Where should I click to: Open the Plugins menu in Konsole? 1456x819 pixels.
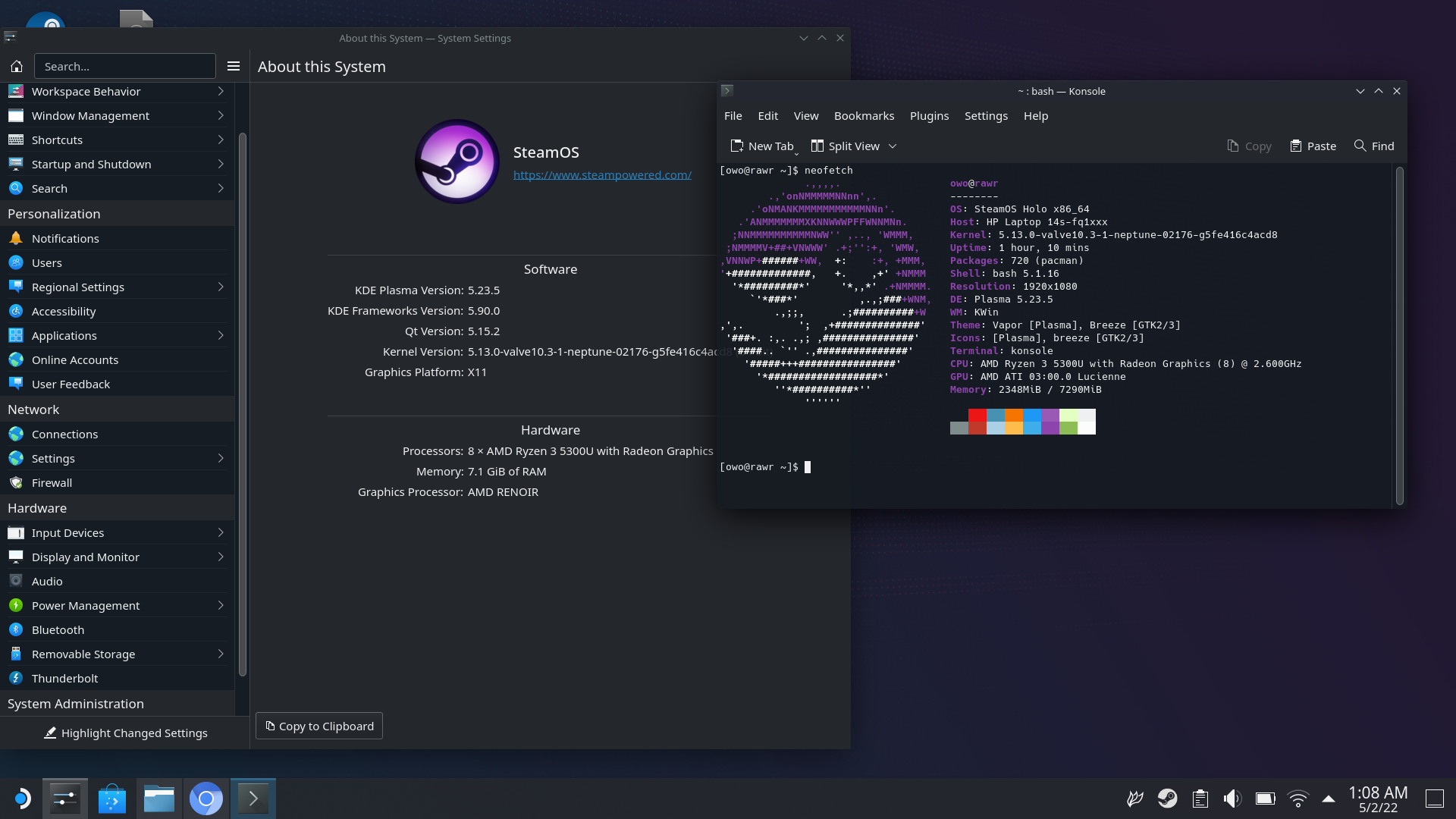coord(928,115)
